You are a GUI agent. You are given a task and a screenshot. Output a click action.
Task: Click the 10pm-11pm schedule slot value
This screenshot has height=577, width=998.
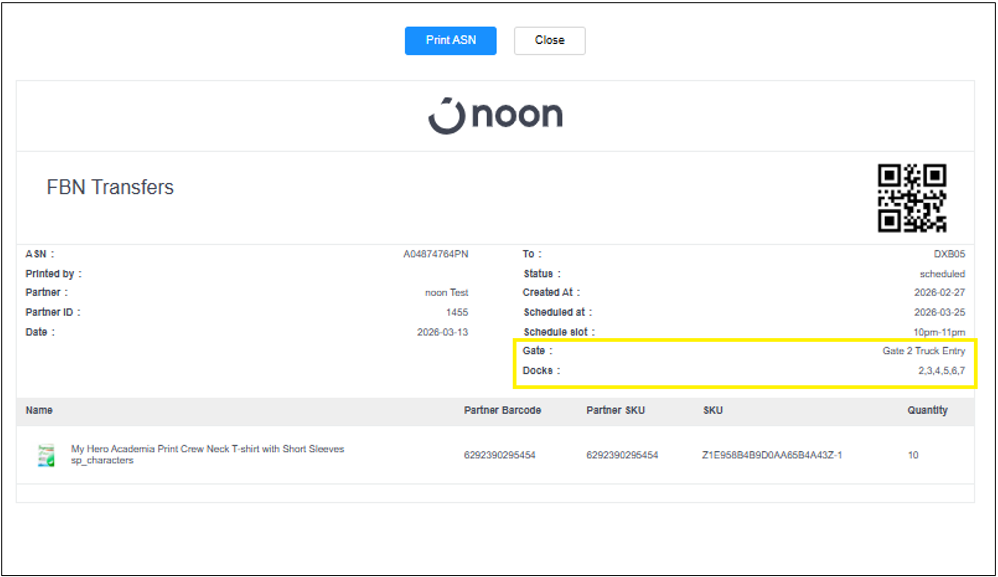tap(940, 332)
